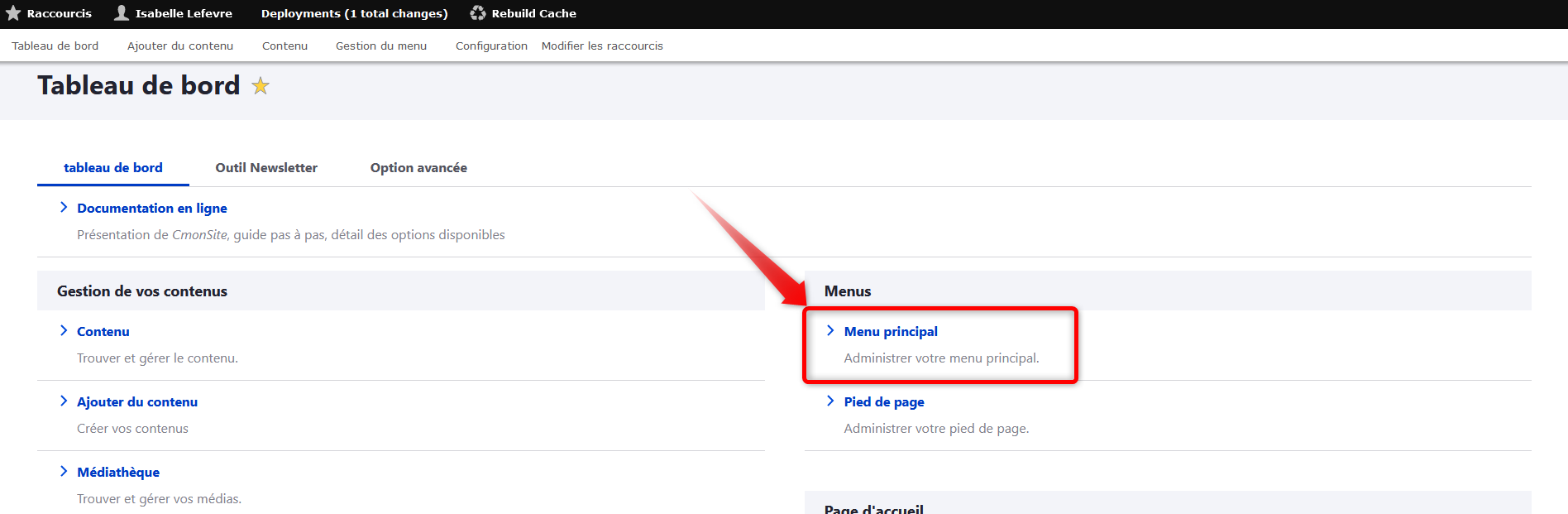
Task: Click chevron beside Ajouter du contenu
Action: click(64, 401)
